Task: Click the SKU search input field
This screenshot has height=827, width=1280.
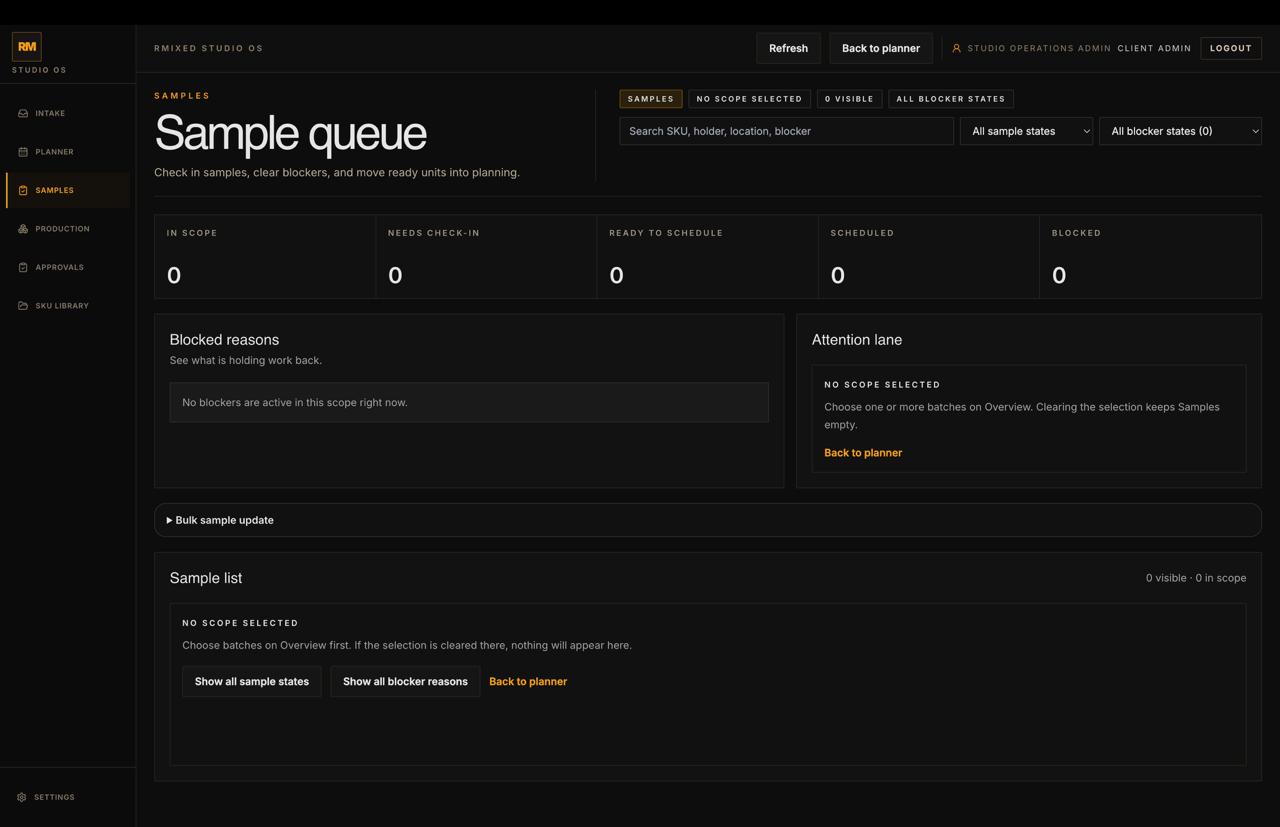Action: tap(785, 131)
